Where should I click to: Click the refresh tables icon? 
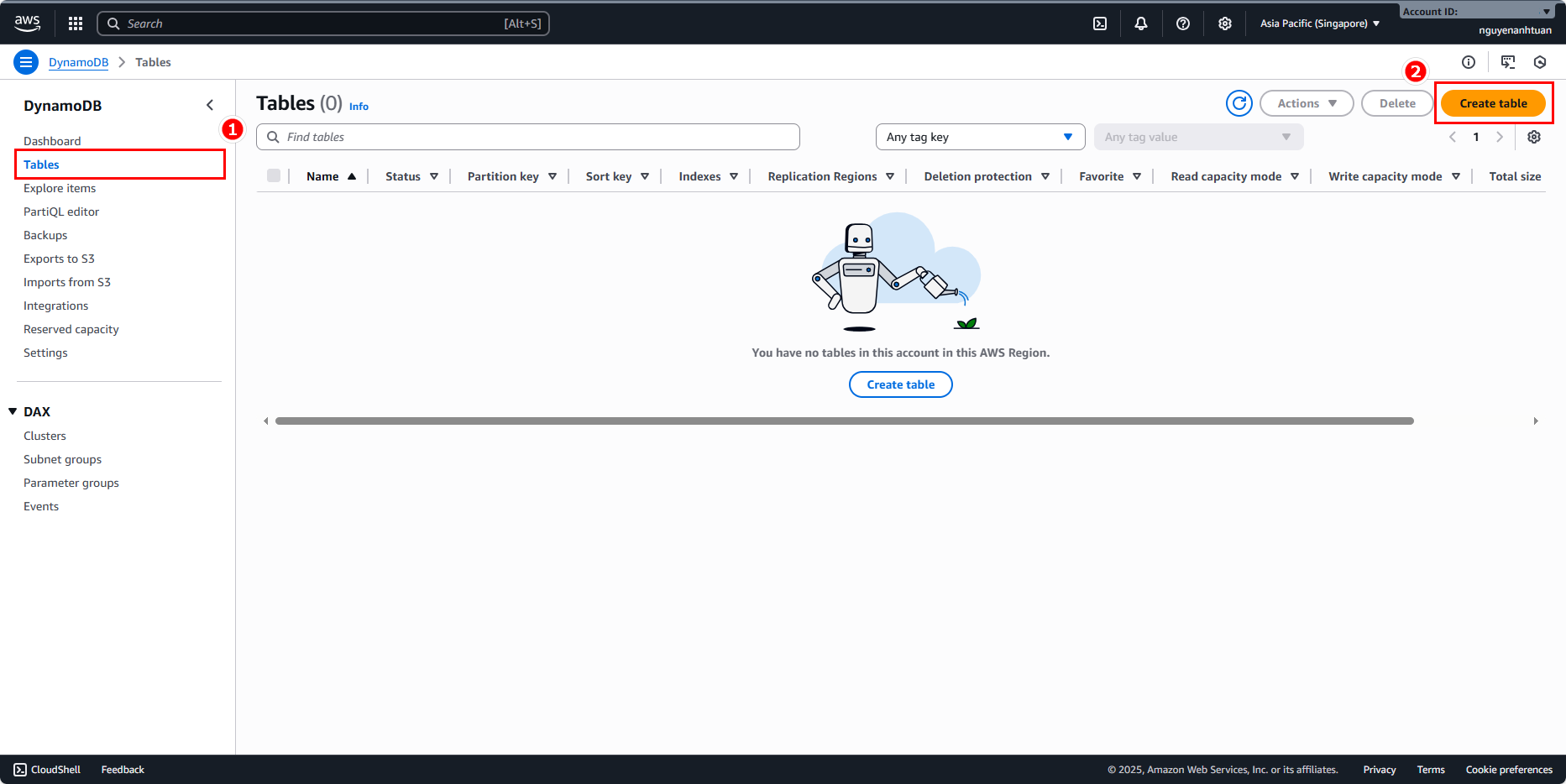[x=1239, y=103]
